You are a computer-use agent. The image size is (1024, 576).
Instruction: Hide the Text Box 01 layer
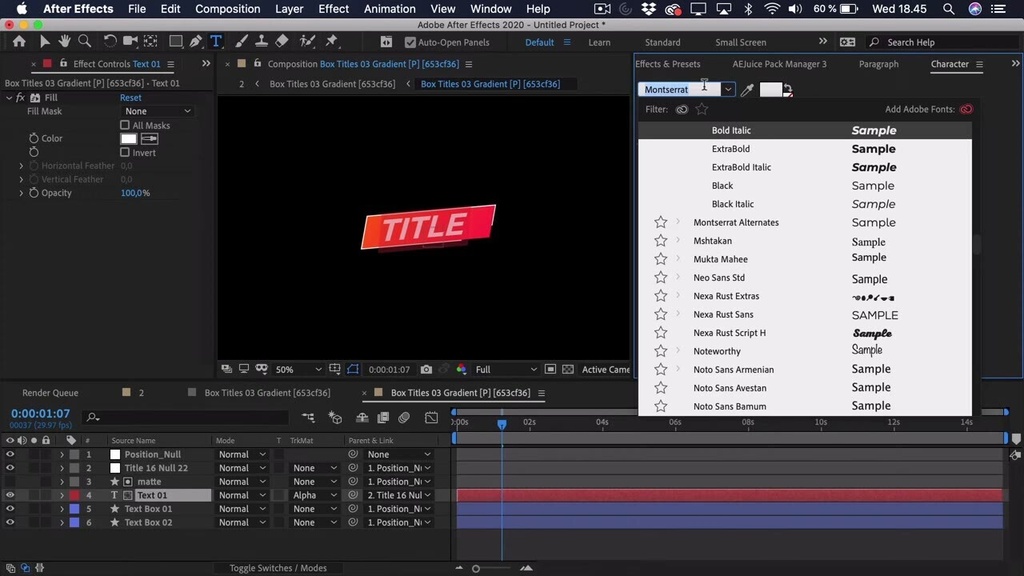pos(10,509)
